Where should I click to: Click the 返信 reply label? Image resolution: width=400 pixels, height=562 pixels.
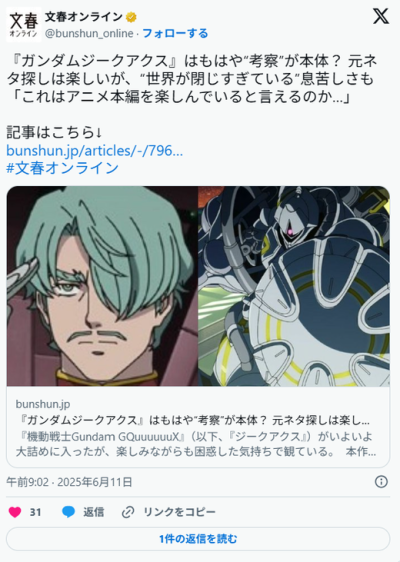click(x=94, y=512)
